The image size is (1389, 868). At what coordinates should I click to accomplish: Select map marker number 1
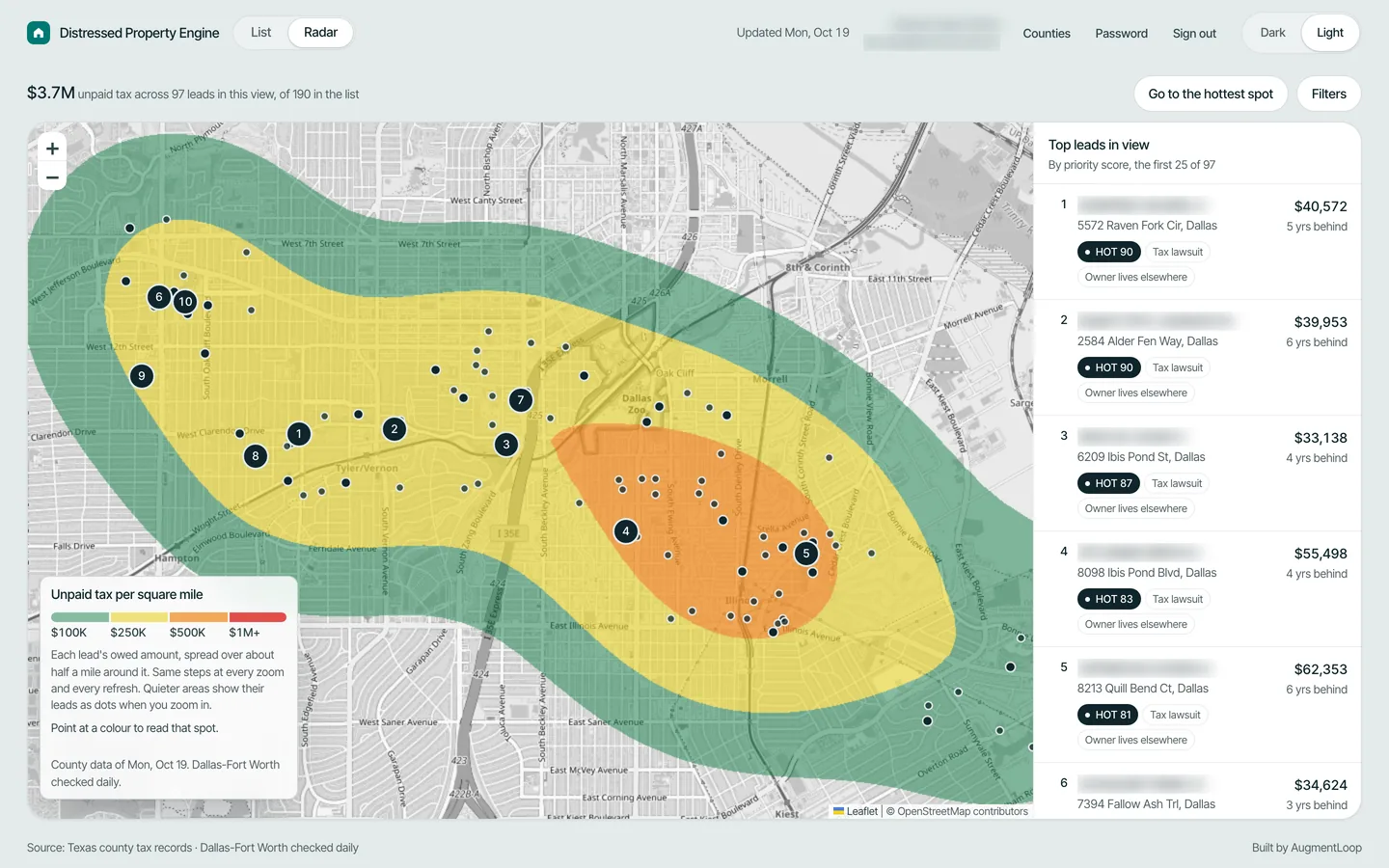pyautogui.click(x=299, y=434)
